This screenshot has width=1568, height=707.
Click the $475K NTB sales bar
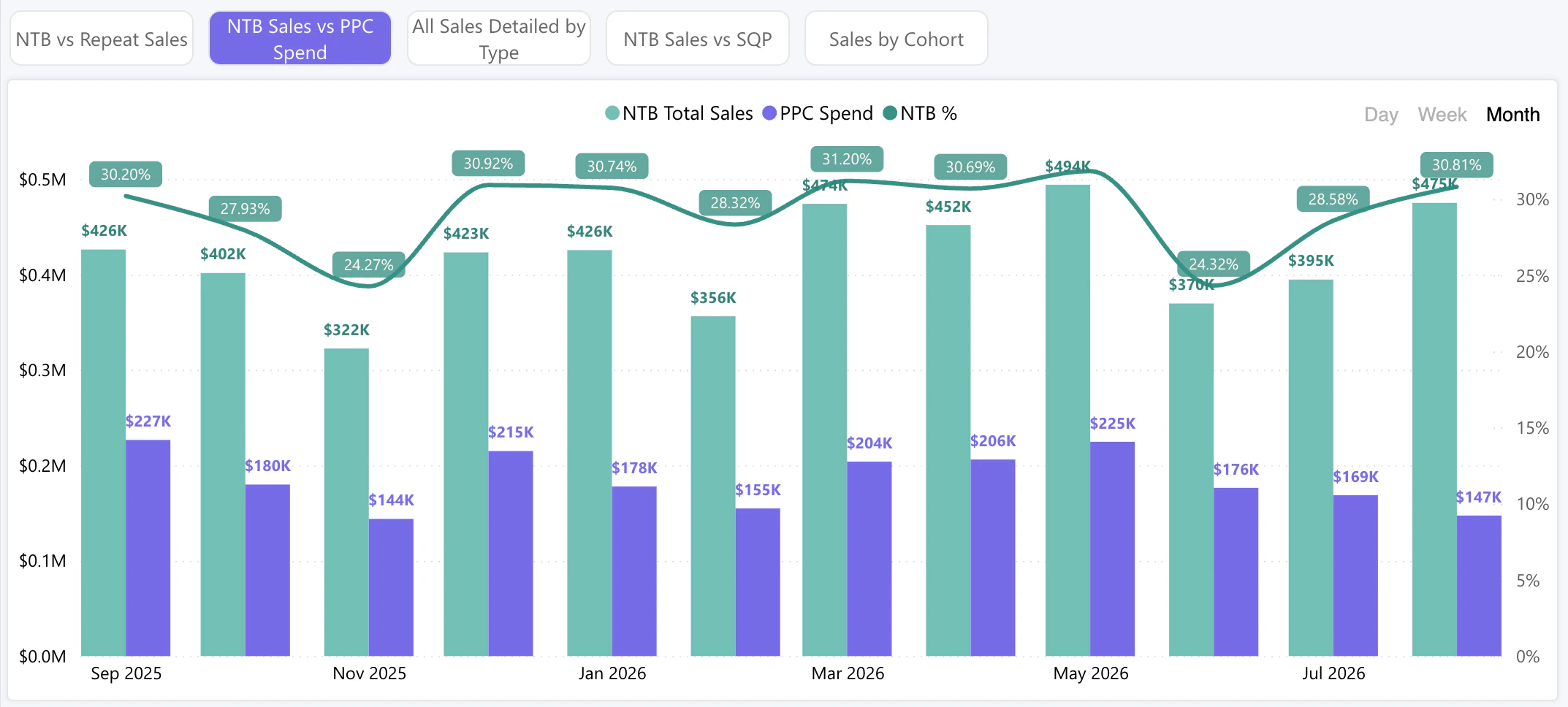[1434, 429]
